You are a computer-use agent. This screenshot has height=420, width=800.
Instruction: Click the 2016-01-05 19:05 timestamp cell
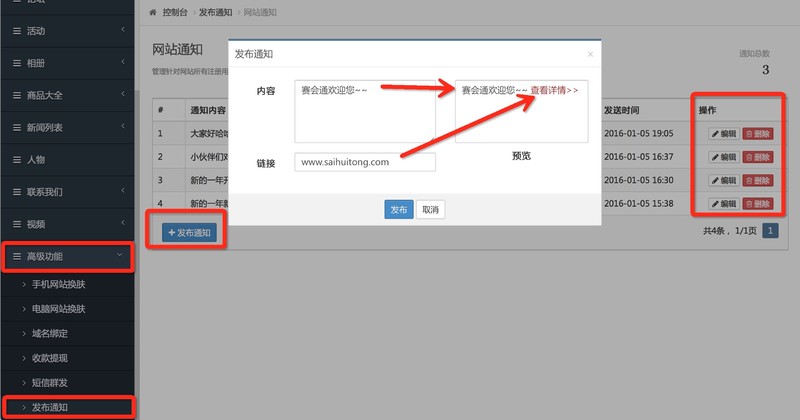639,133
